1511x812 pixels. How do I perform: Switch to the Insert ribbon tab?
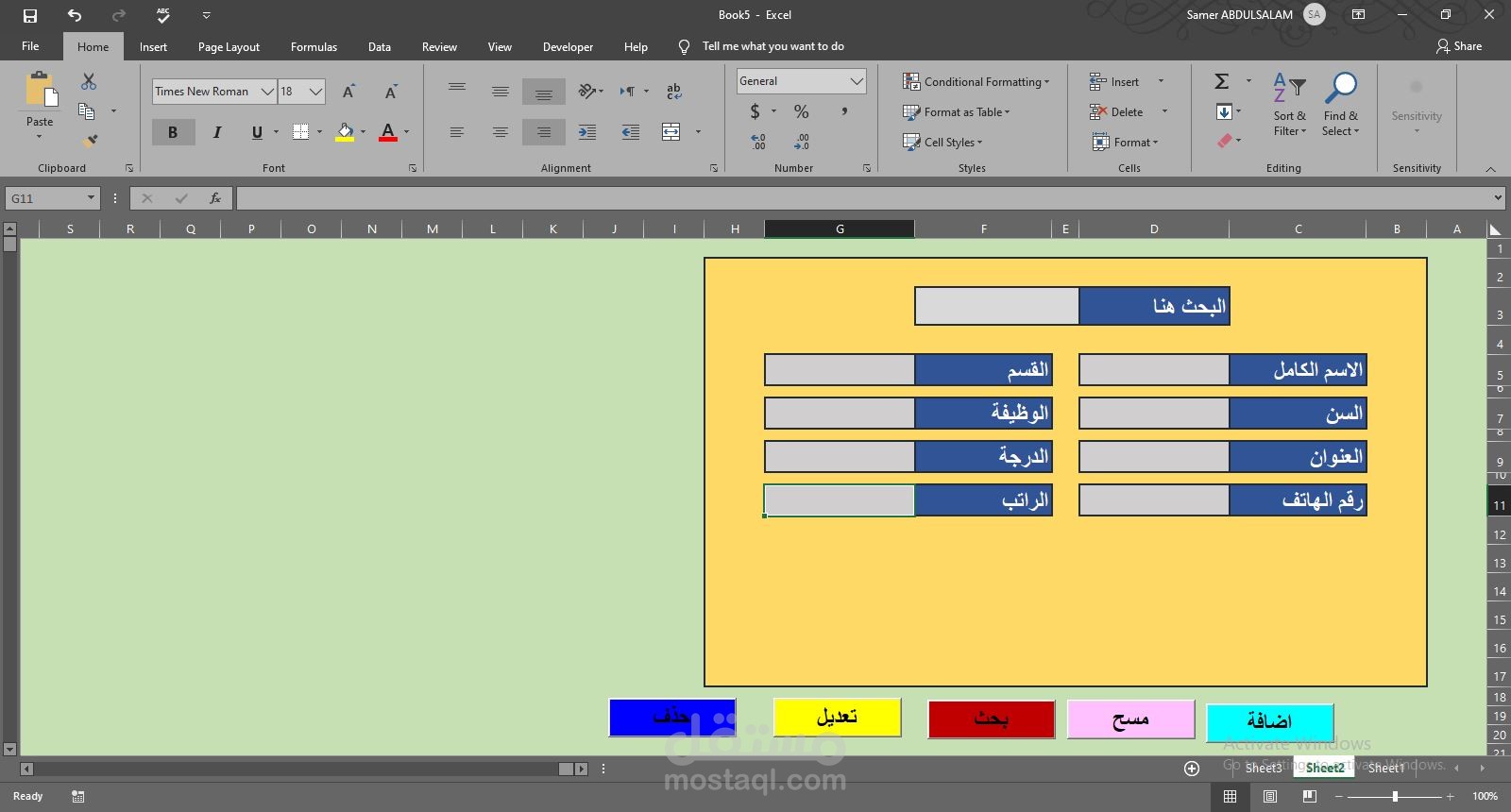pos(153,46)
